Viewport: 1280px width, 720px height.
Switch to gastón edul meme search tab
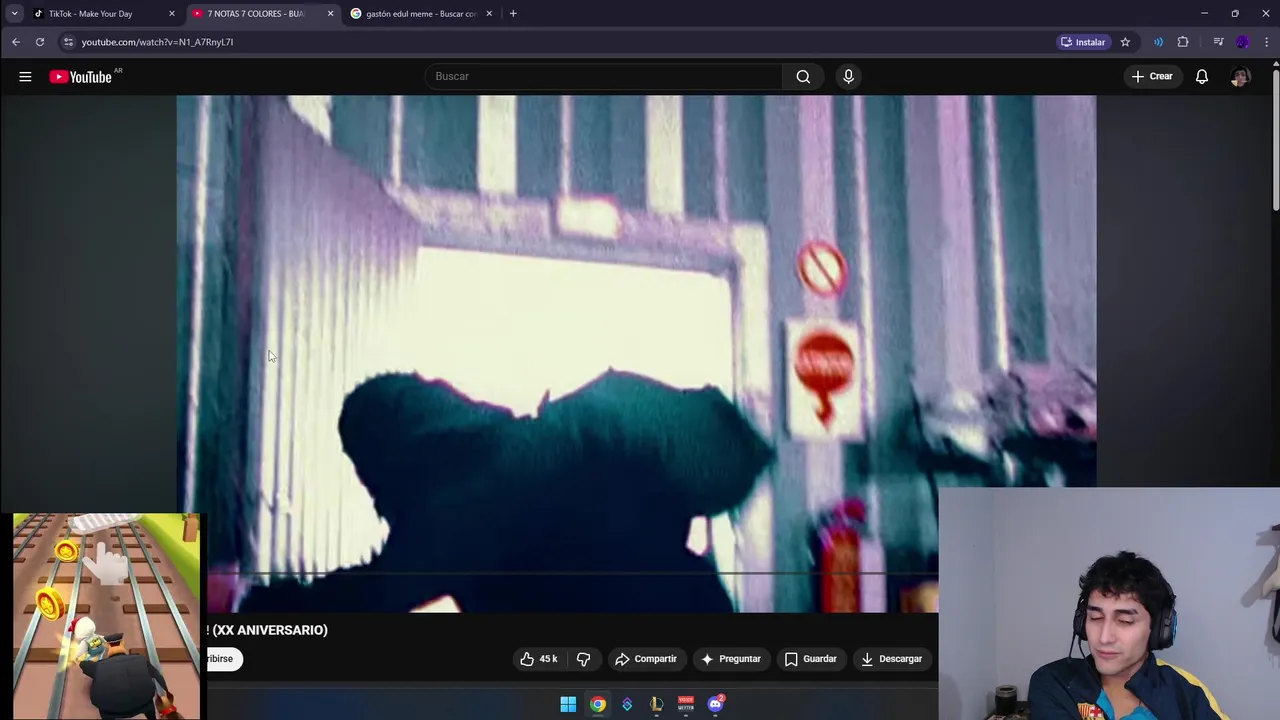click(x=423, y=14)
